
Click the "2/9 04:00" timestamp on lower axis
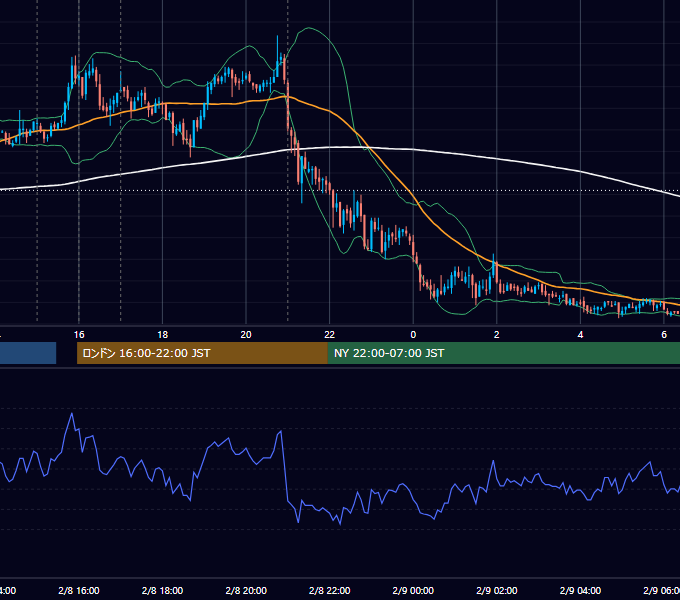pyautogui.click(x=580, y=590)
